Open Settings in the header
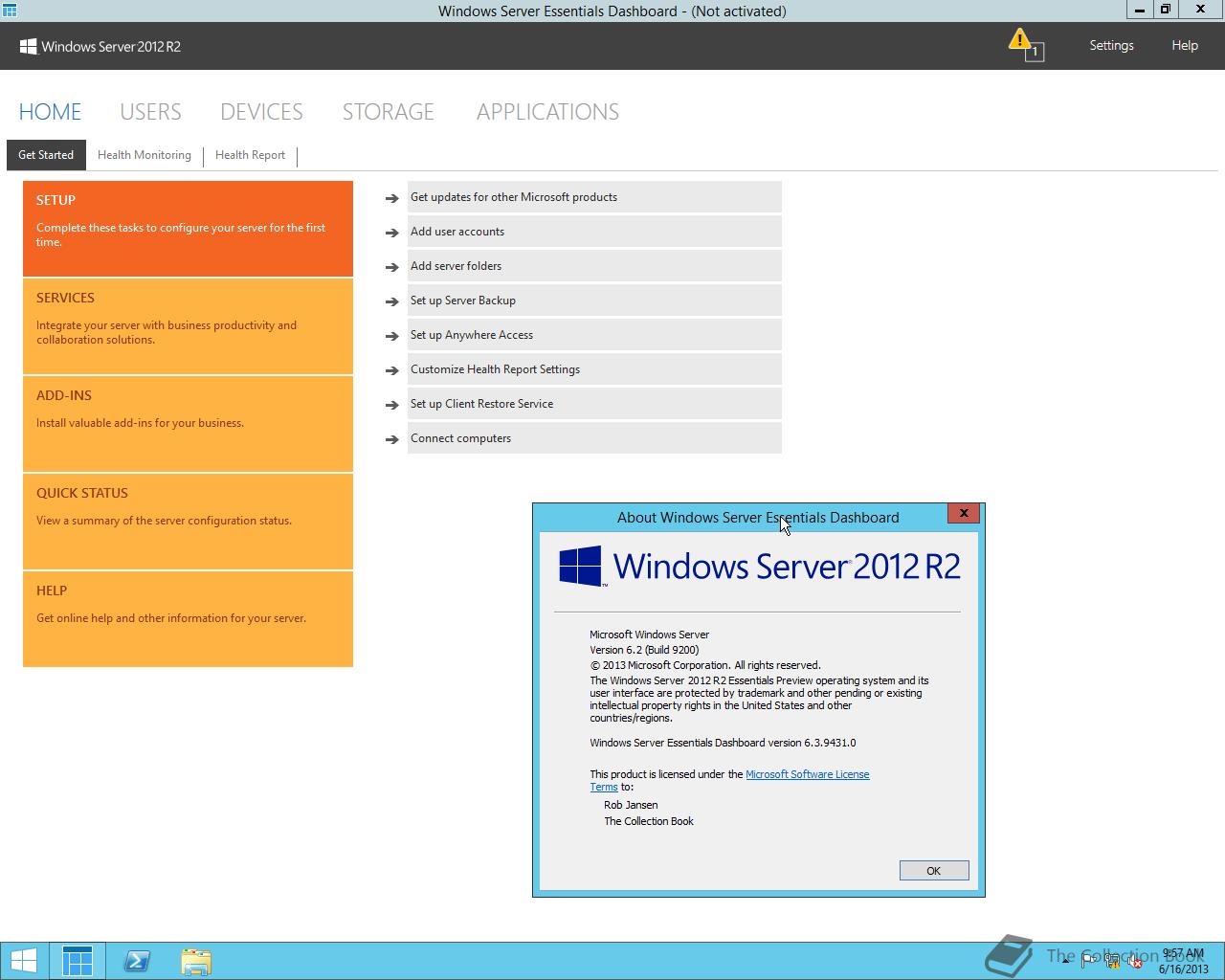 (x=1111, y=45)
